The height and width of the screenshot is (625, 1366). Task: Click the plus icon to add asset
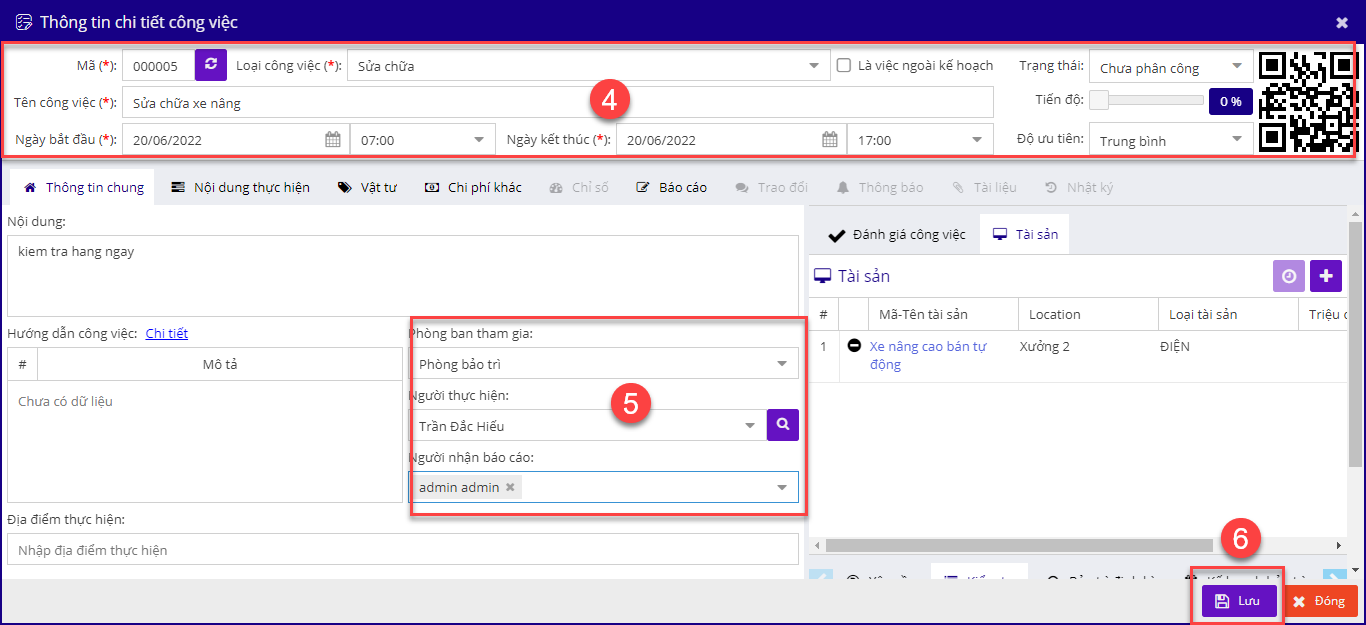click(1326, 276)
